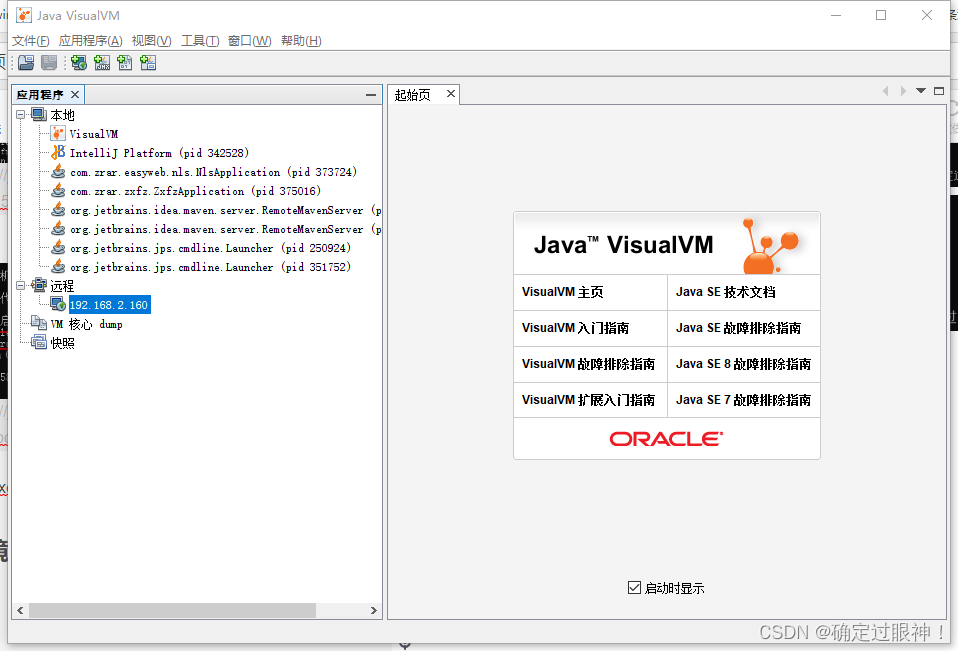Click the Save toolbar icon

(48, 62)
